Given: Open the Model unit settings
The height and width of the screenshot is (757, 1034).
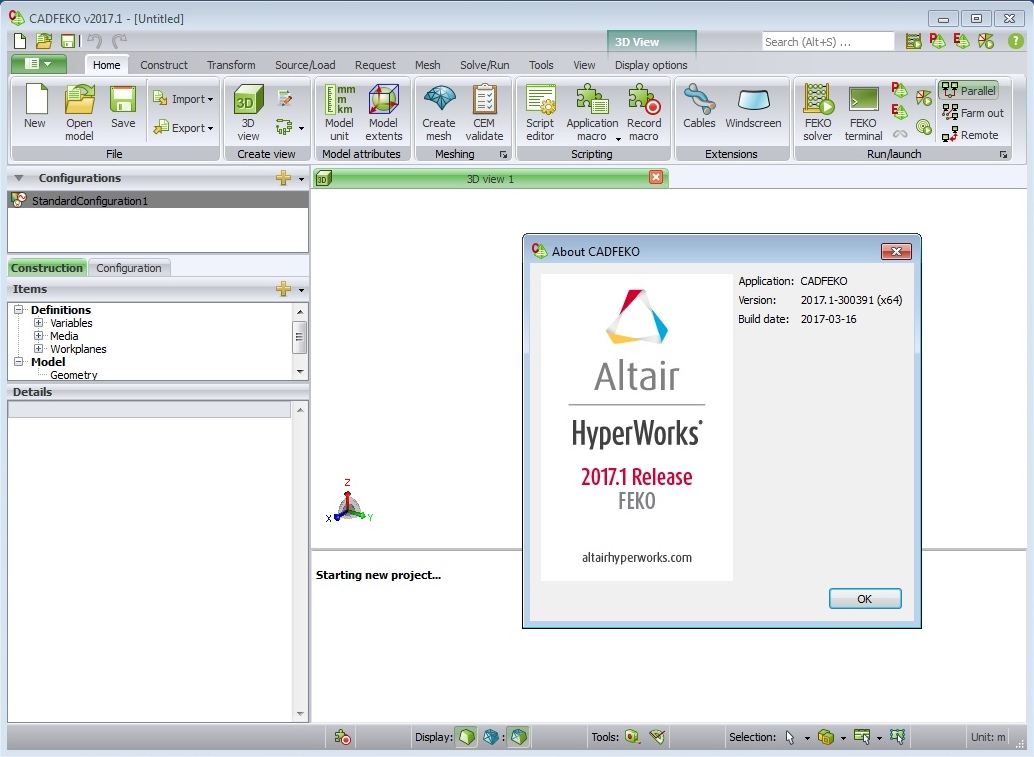Looking at the screenshot, I should pyautogui.click(x=339, y=112).
